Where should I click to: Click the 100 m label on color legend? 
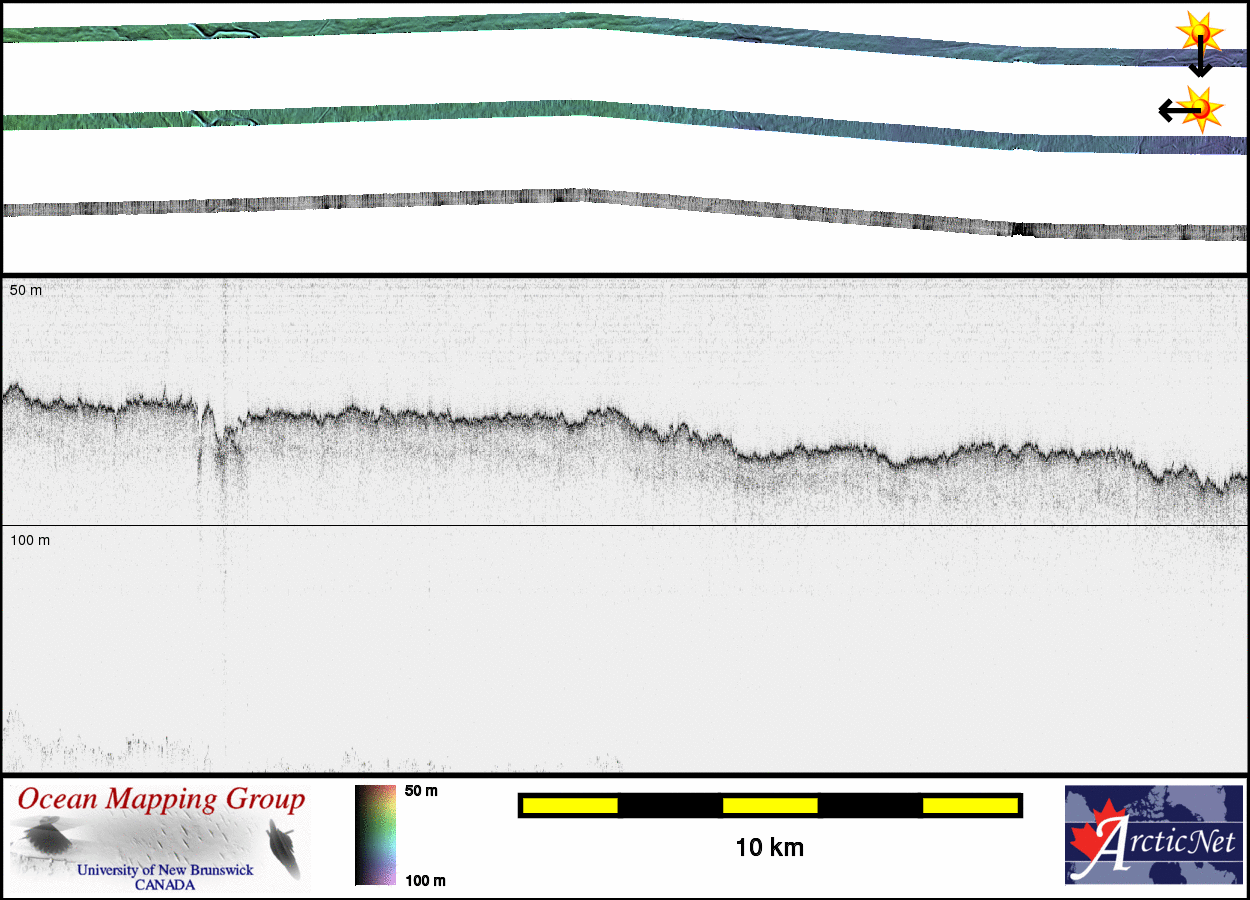[x=425, y=880]
